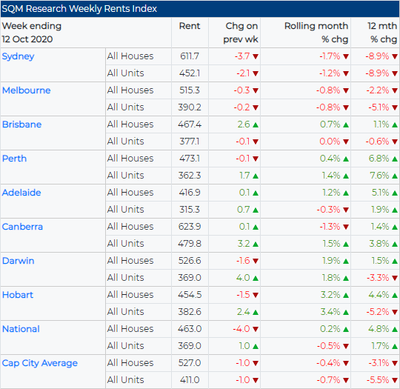Click green up arrow next to Perth units 7.6%
The width and height of the screenshot is (400, 389).
395,176
